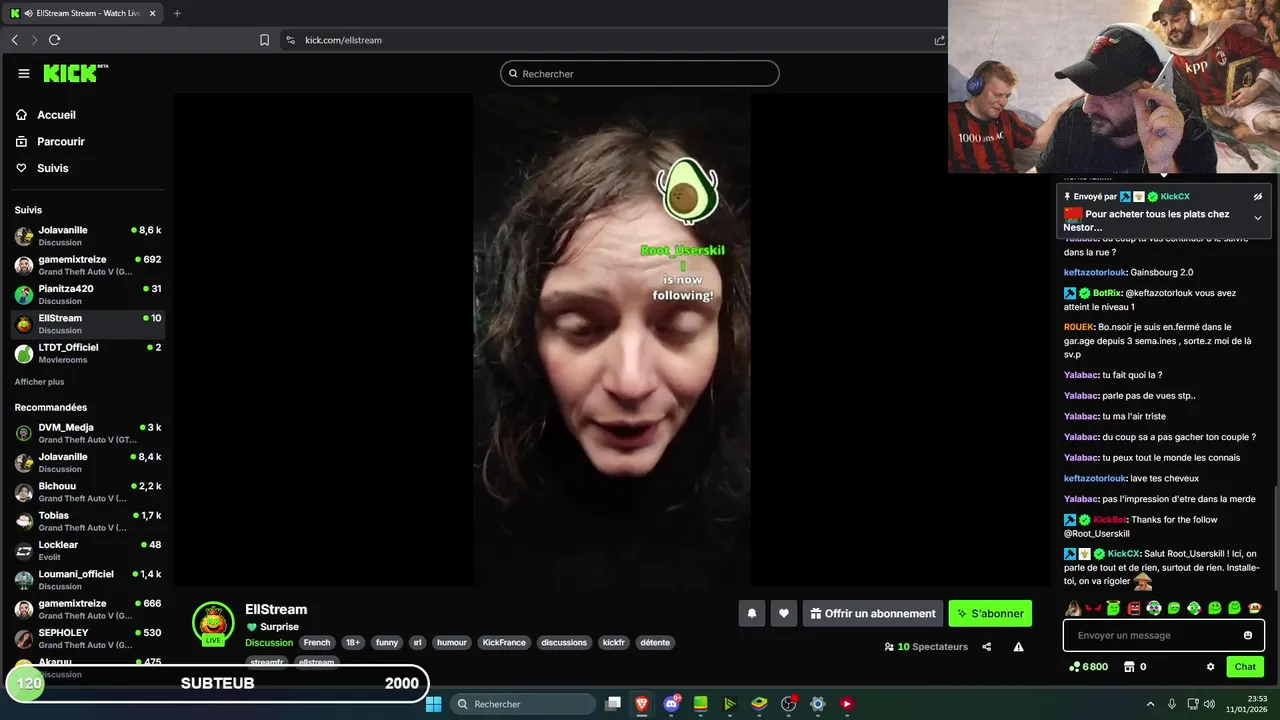Open Jolavanille channel in Suivis list

pos(88,236)
